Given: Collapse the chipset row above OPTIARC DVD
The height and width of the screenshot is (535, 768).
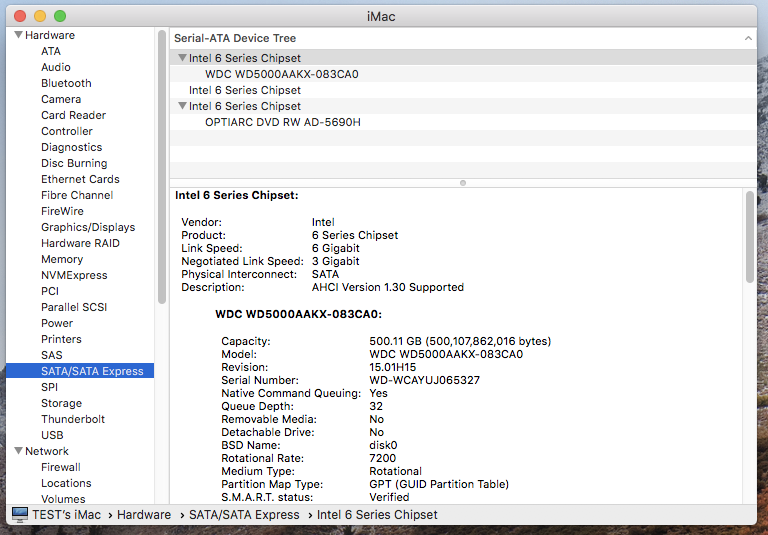Looking at the screenshot, I should point(182,106).
